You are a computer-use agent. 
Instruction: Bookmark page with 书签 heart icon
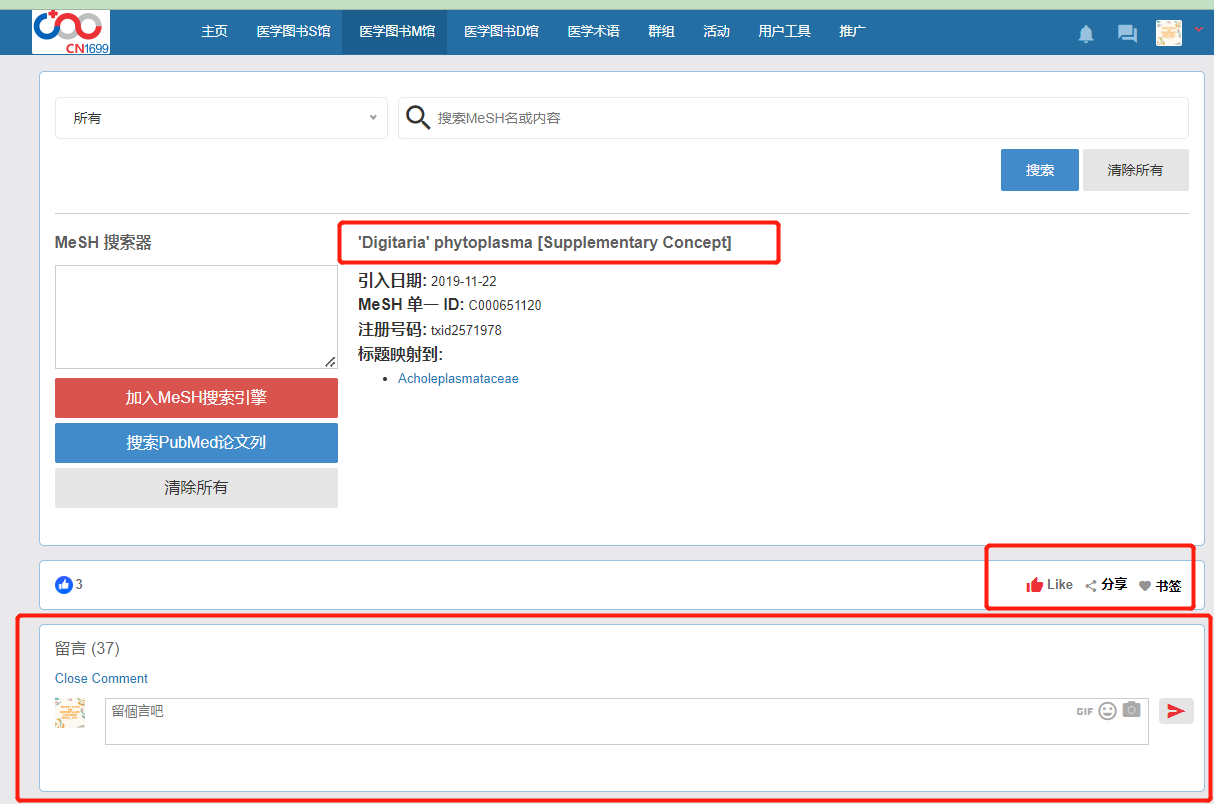[x=1145, y=587]
